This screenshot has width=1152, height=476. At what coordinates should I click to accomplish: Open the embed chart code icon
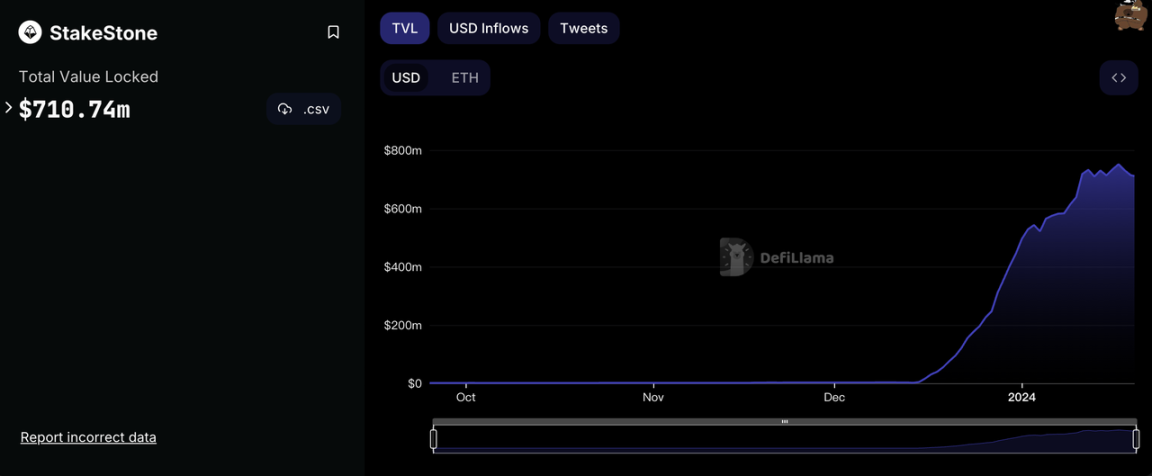click(x=1118, y=78)
